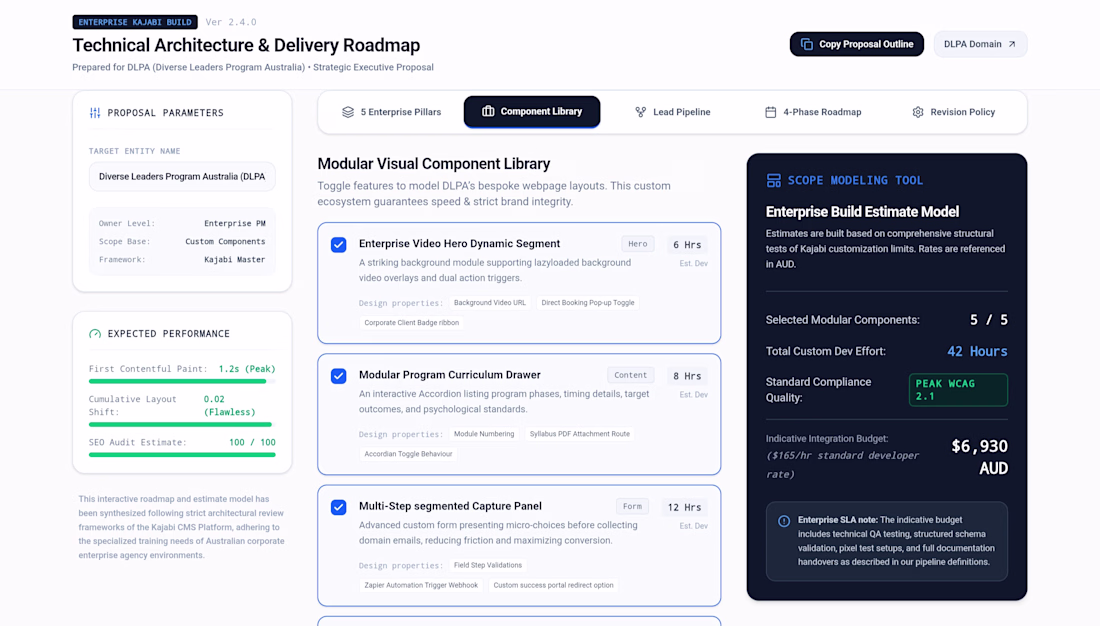The width and height of the screenshot is (1100, 626).
Task: Click the Corporate Client Badge ribbon chip
Action: (x=412, y=323)
